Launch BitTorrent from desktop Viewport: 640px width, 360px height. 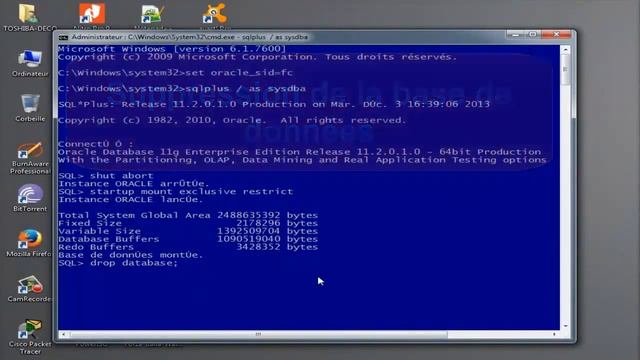click(x=30, y=198)
